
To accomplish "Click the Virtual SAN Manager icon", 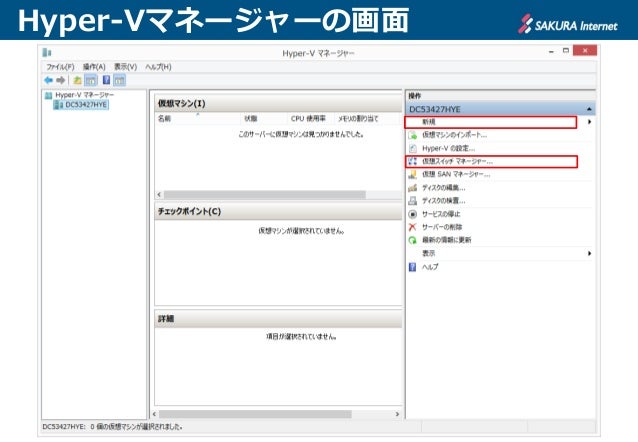I will click(413, 174).
